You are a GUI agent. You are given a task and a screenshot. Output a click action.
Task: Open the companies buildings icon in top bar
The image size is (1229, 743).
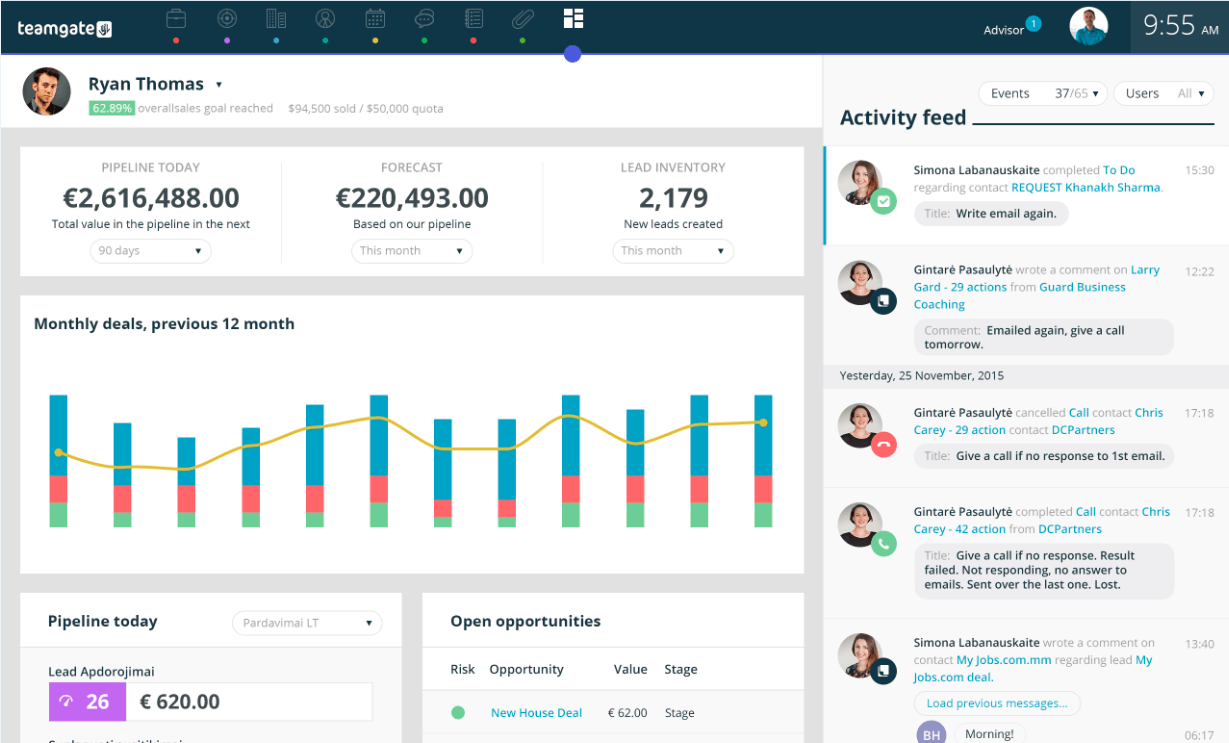(276, 18)
